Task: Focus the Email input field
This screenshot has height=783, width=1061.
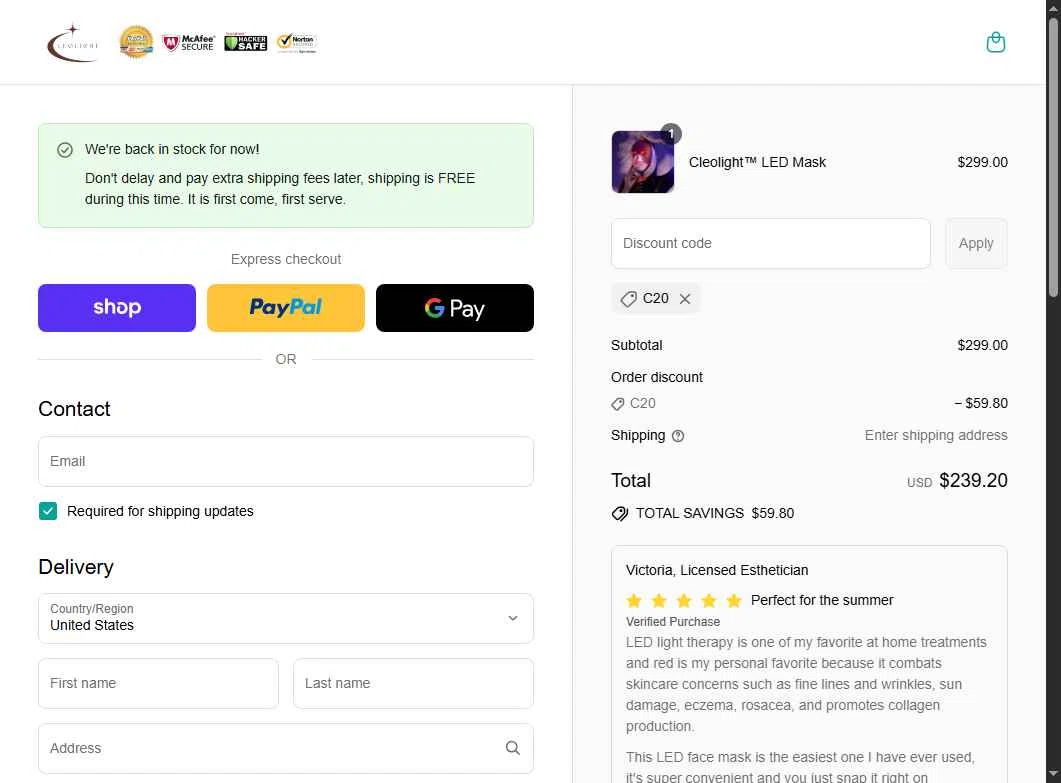Action: [x=286, y=462]
